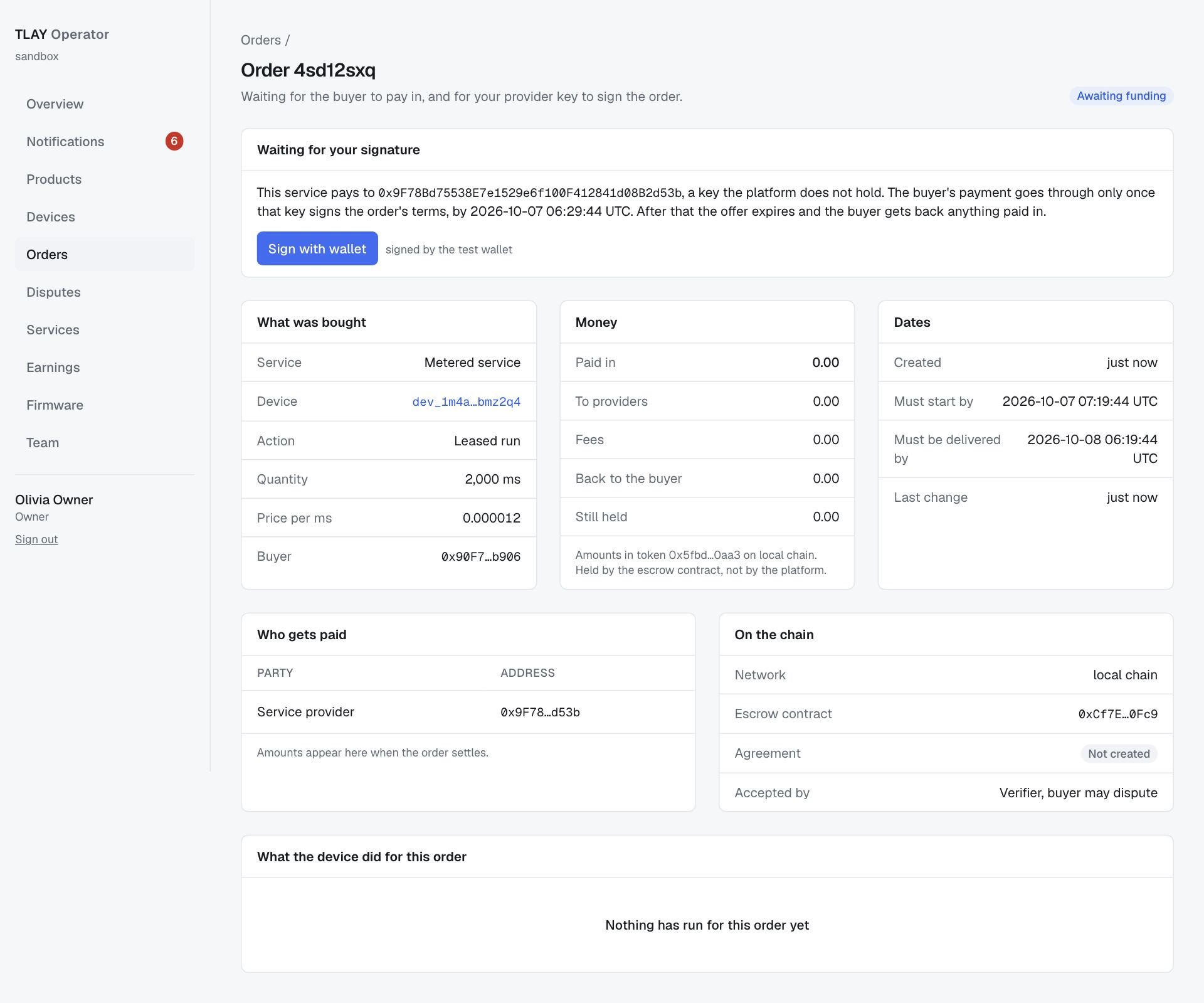Click the TLAY Operator logo text
Viewport: 1204px width, 1003px height.
[62, 34]
